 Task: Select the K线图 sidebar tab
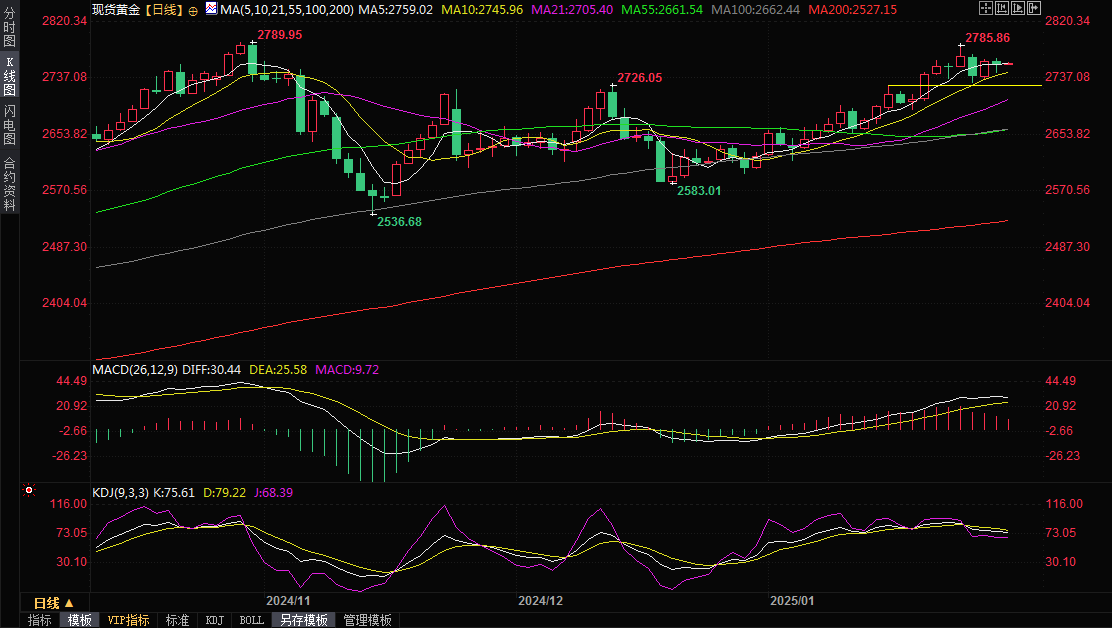[x=9, y=75]
